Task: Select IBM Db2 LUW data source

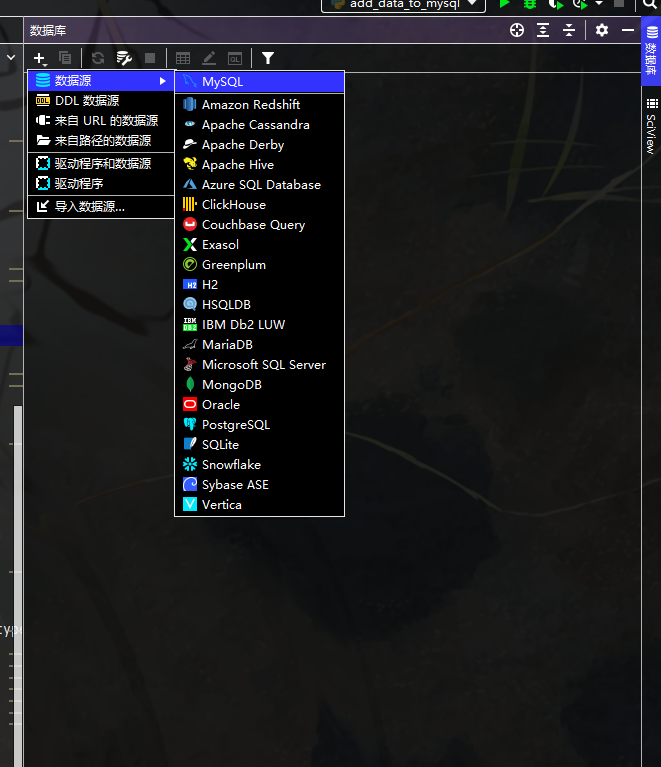Action: point(259,325)
